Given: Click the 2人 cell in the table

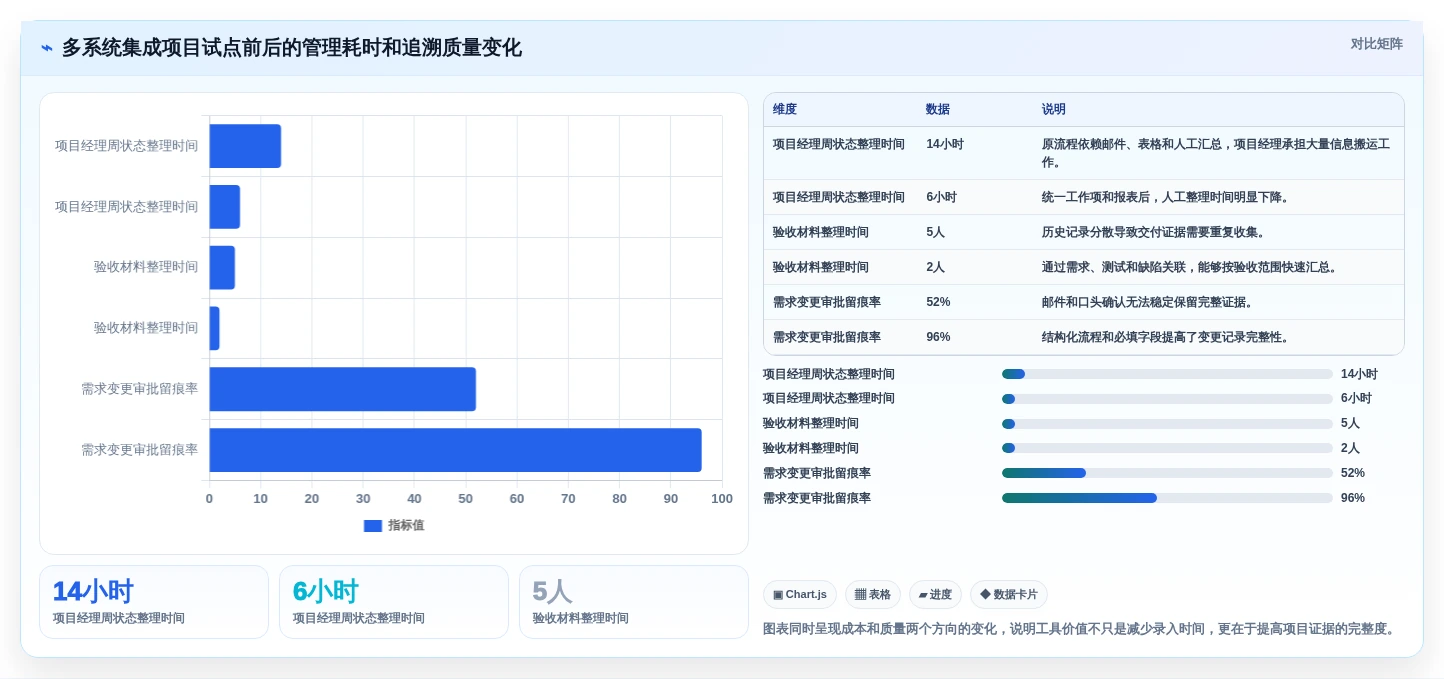Looking at the screenshot, I should click(935, 267).
